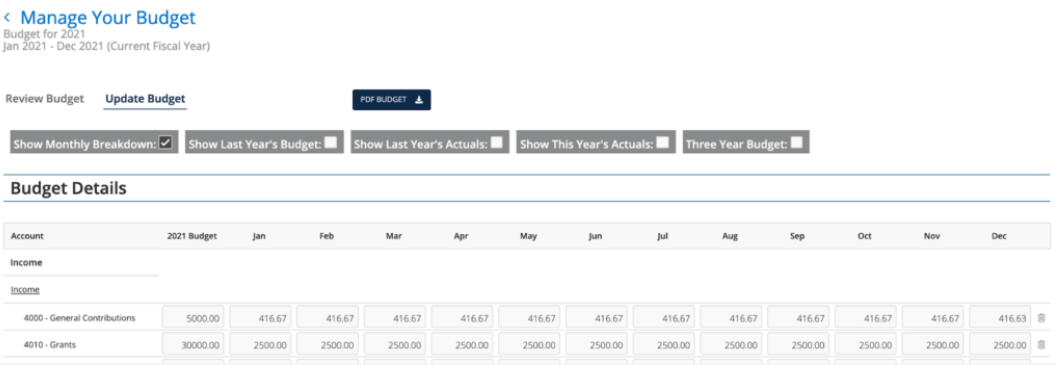Switch to the Review Budget tab
The height and width of the screenshot is (365, 1056).
pyautogui.click(x=44, y=99)
